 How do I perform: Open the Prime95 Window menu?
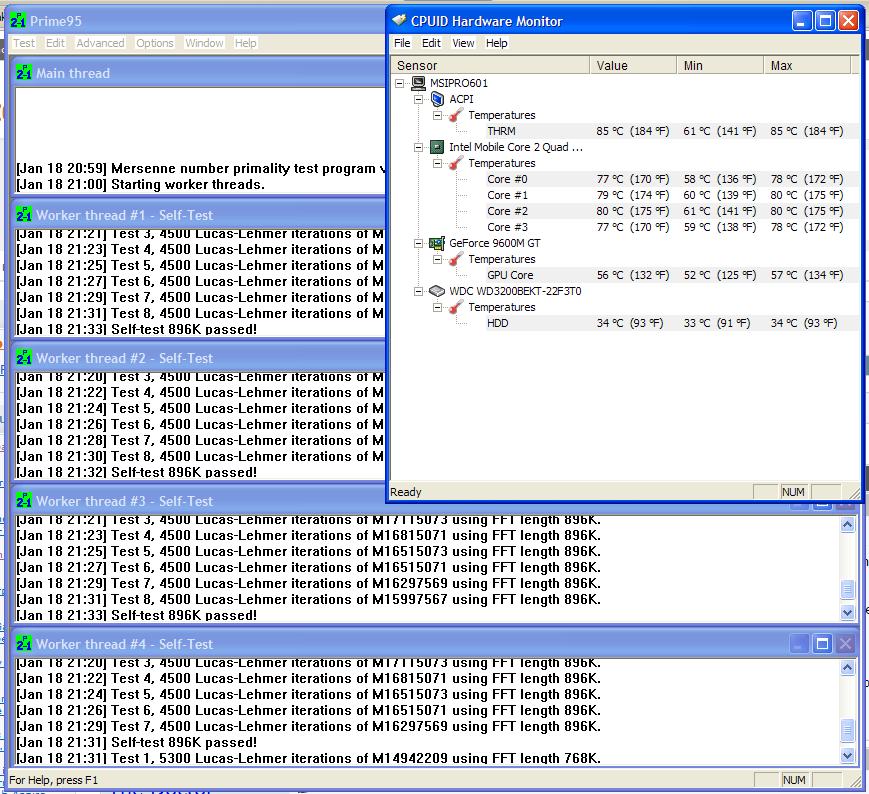pos(204,43)
